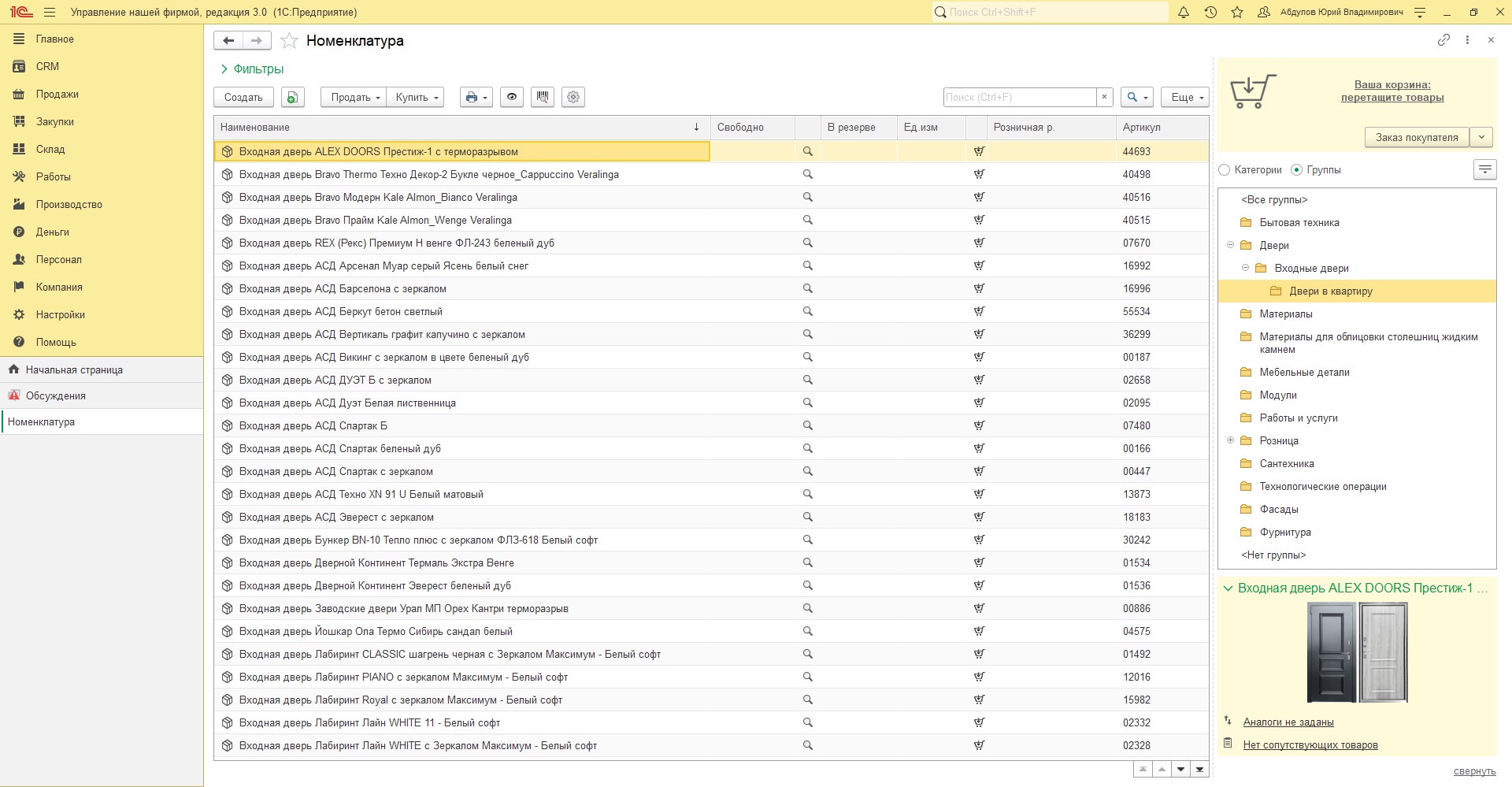Screen dimensions: 1512x787
Task: Switch to the Обсуждения tab
Action: pos(56,395)
